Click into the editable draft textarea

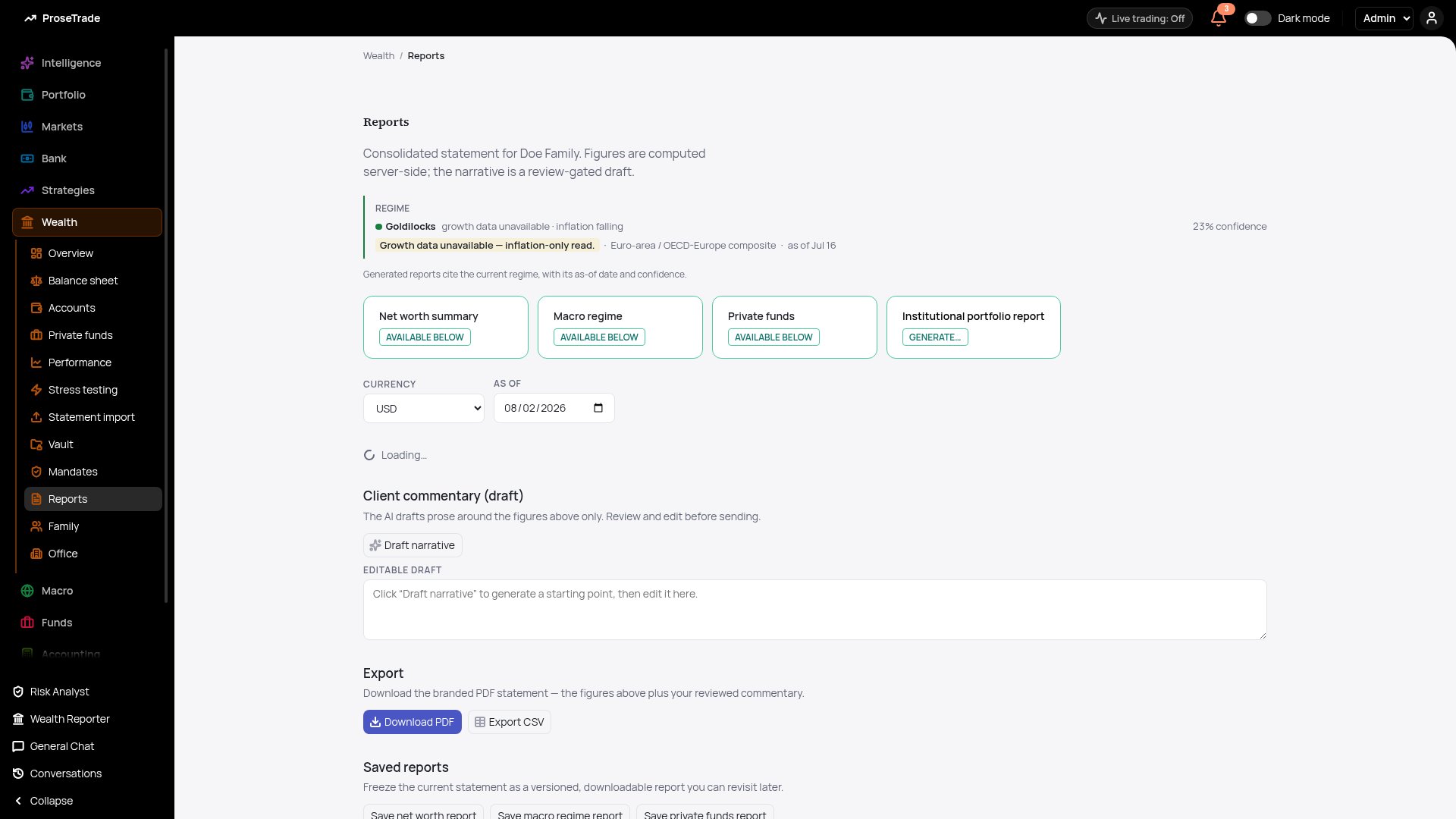[x=814, y=610]
